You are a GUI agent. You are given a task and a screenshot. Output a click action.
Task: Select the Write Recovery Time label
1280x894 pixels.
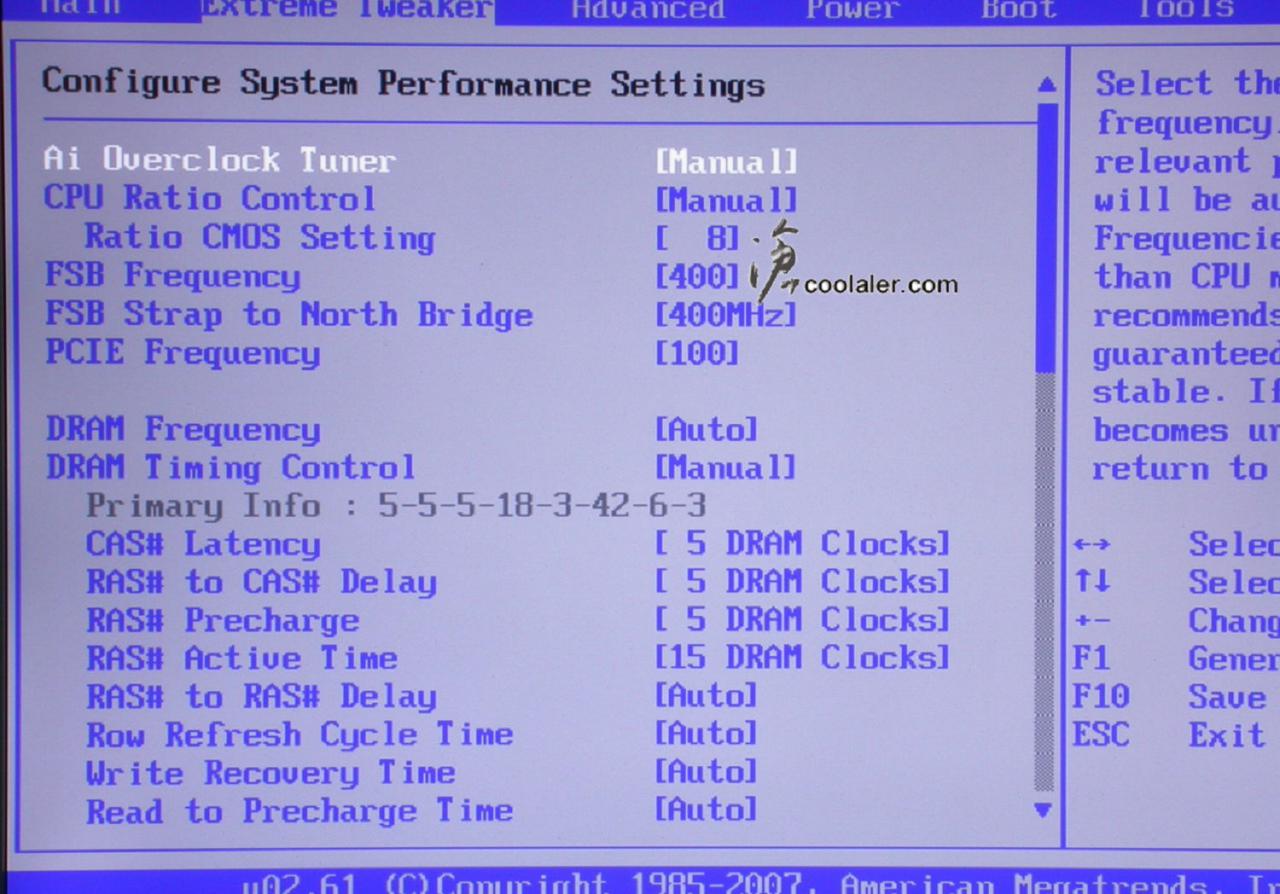tap(270, 773)
